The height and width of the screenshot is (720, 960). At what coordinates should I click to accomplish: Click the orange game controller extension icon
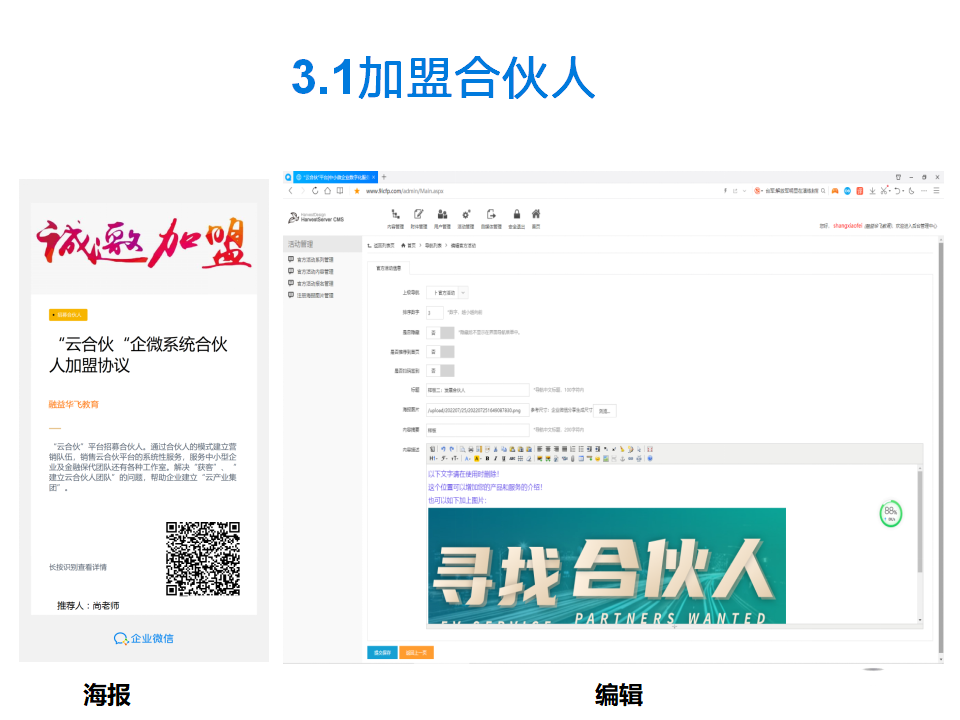(x=834, y=191)
